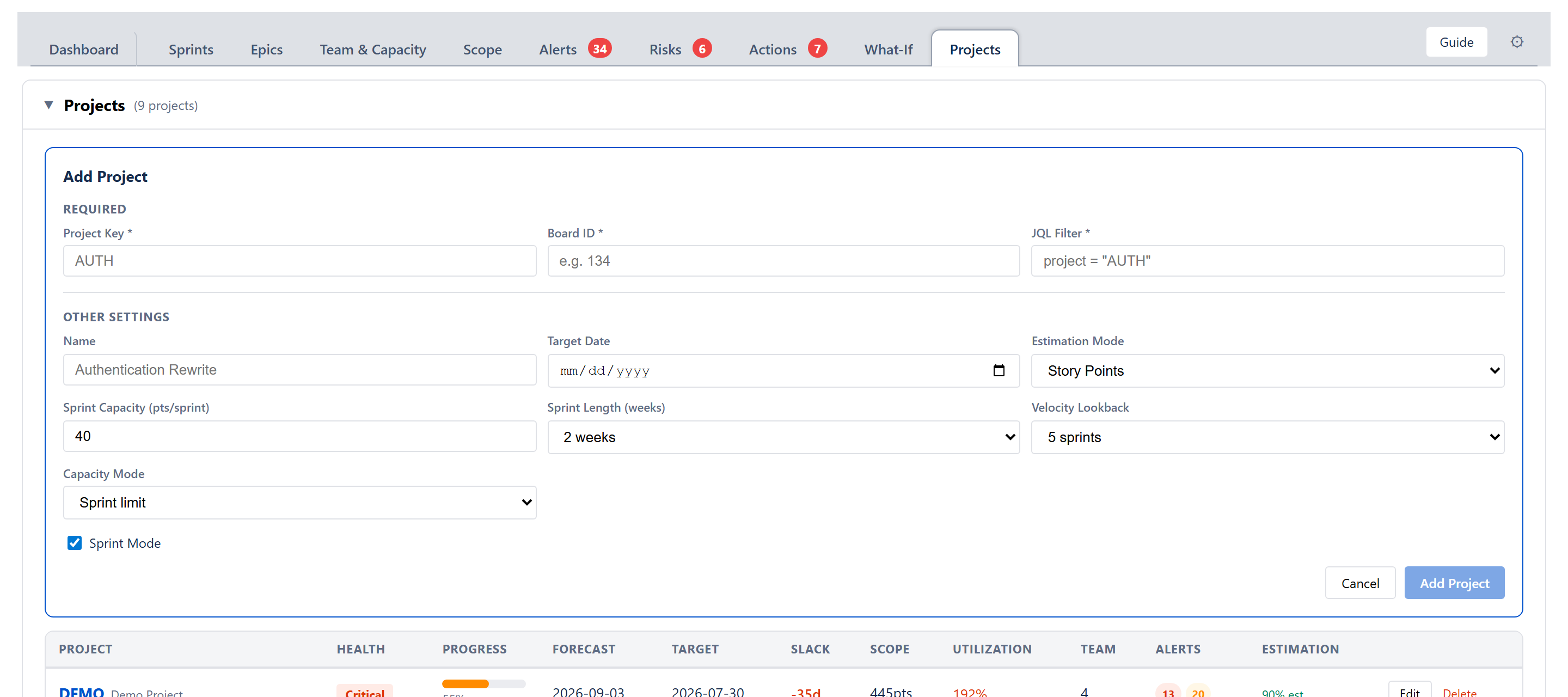This screenshot has height=697, width=1568.
Task: Switch to the What-If tab
Action: tap(888, 50)
